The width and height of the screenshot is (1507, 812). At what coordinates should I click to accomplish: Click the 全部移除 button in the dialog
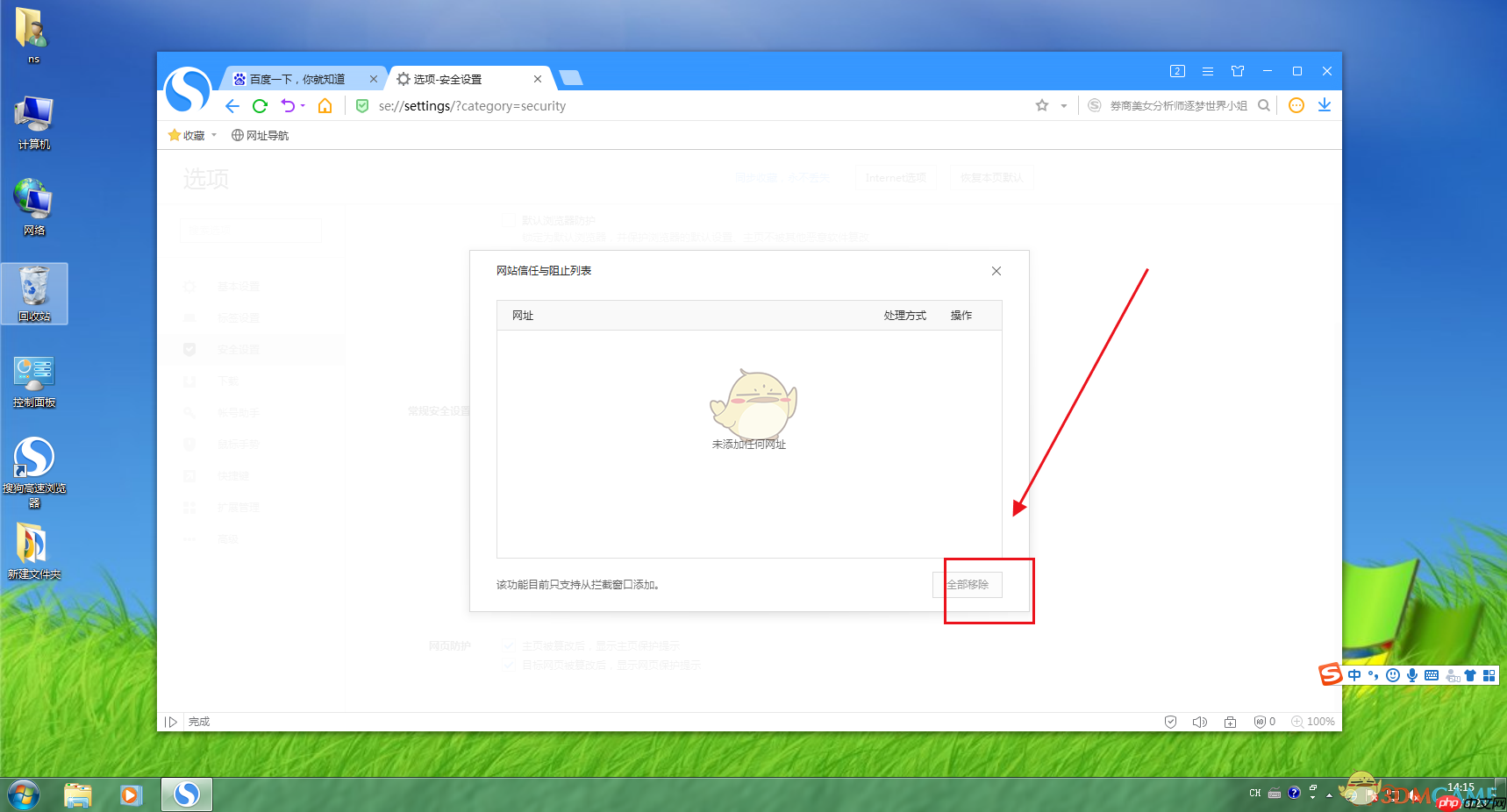967,584
